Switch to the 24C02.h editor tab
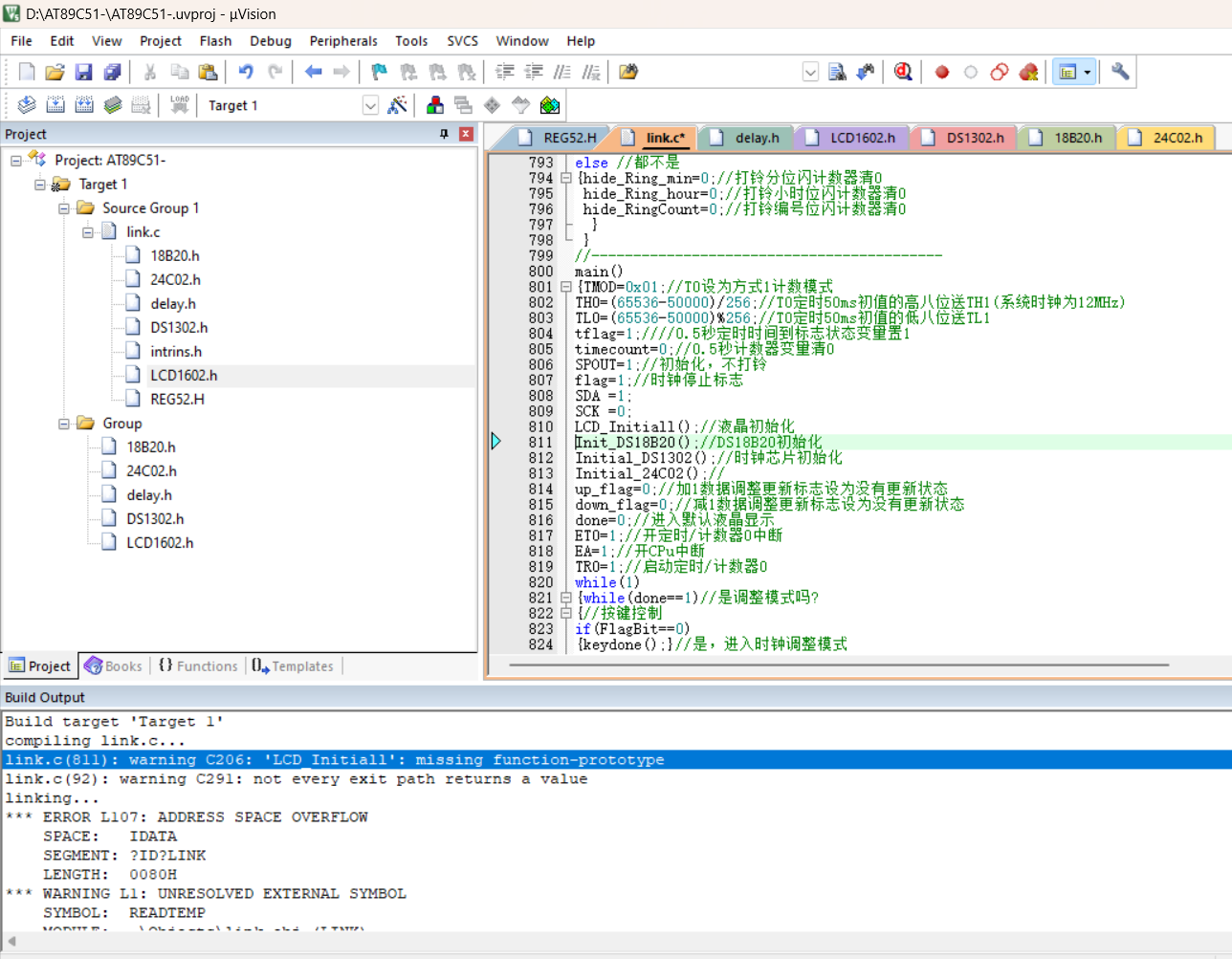 tap(1167, 138)
